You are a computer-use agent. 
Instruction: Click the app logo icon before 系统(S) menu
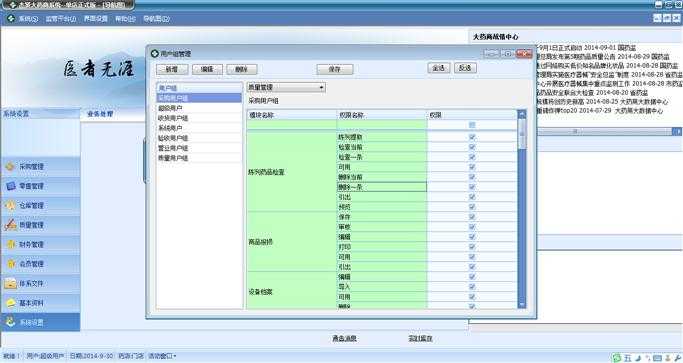tap(11, 19)
